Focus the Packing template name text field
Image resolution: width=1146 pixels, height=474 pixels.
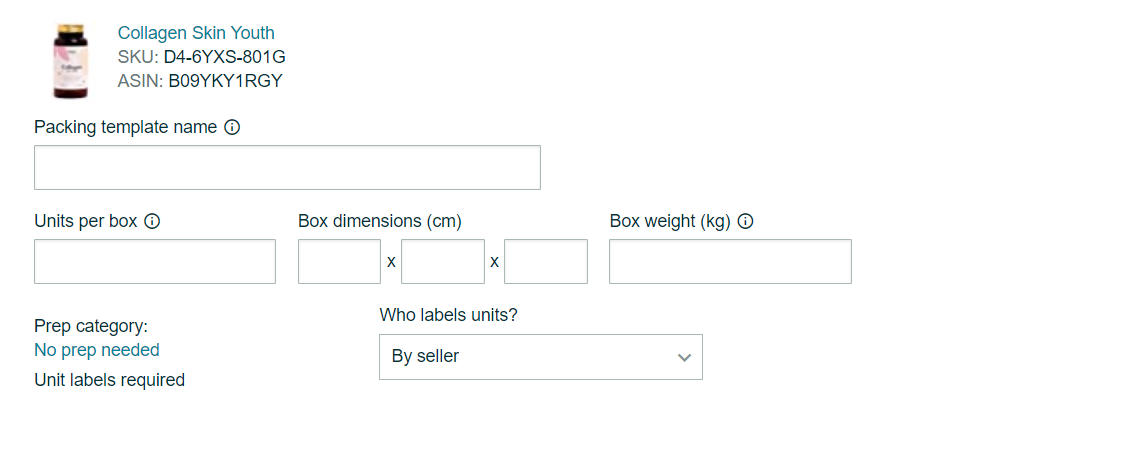point(287,167)
